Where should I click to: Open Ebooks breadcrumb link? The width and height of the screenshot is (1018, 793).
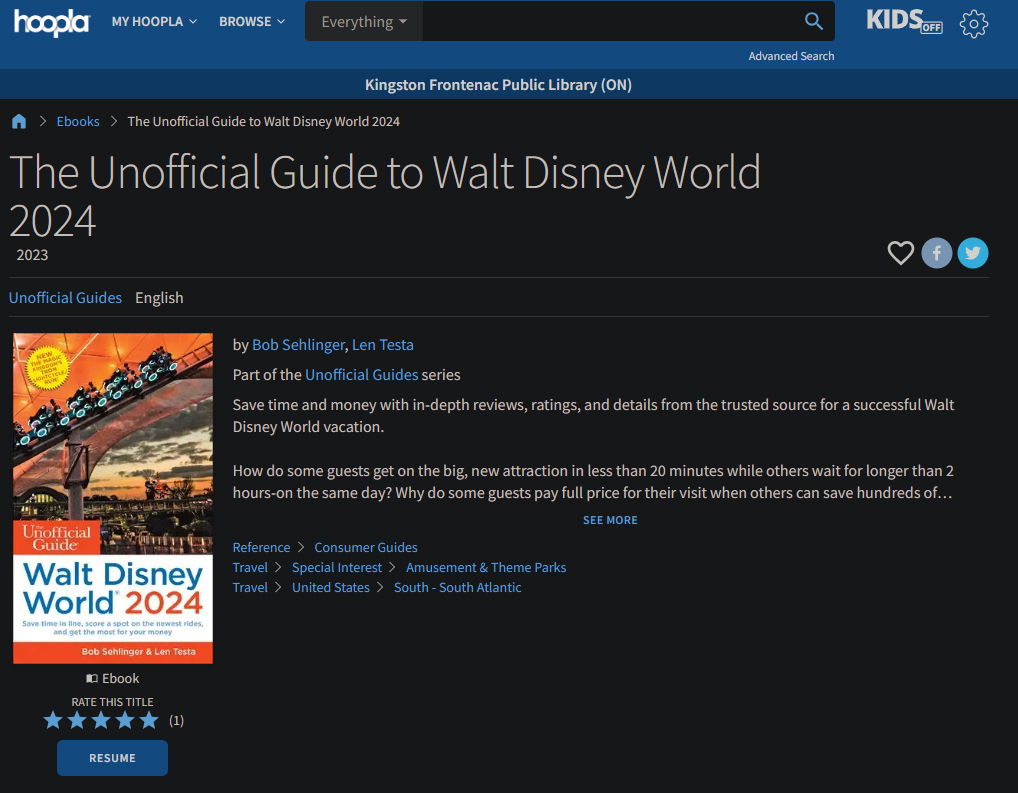click(x=78, y=121)
